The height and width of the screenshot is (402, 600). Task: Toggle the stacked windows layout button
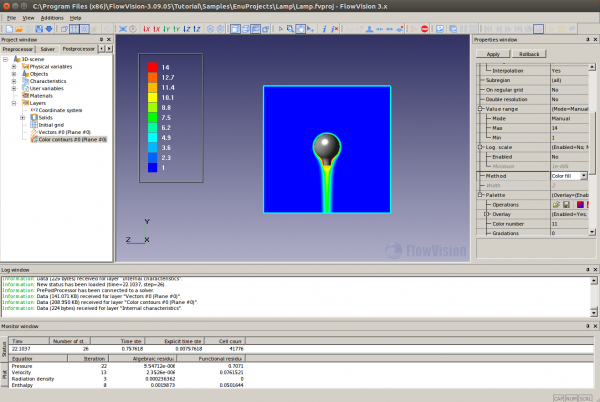point(245,29)
